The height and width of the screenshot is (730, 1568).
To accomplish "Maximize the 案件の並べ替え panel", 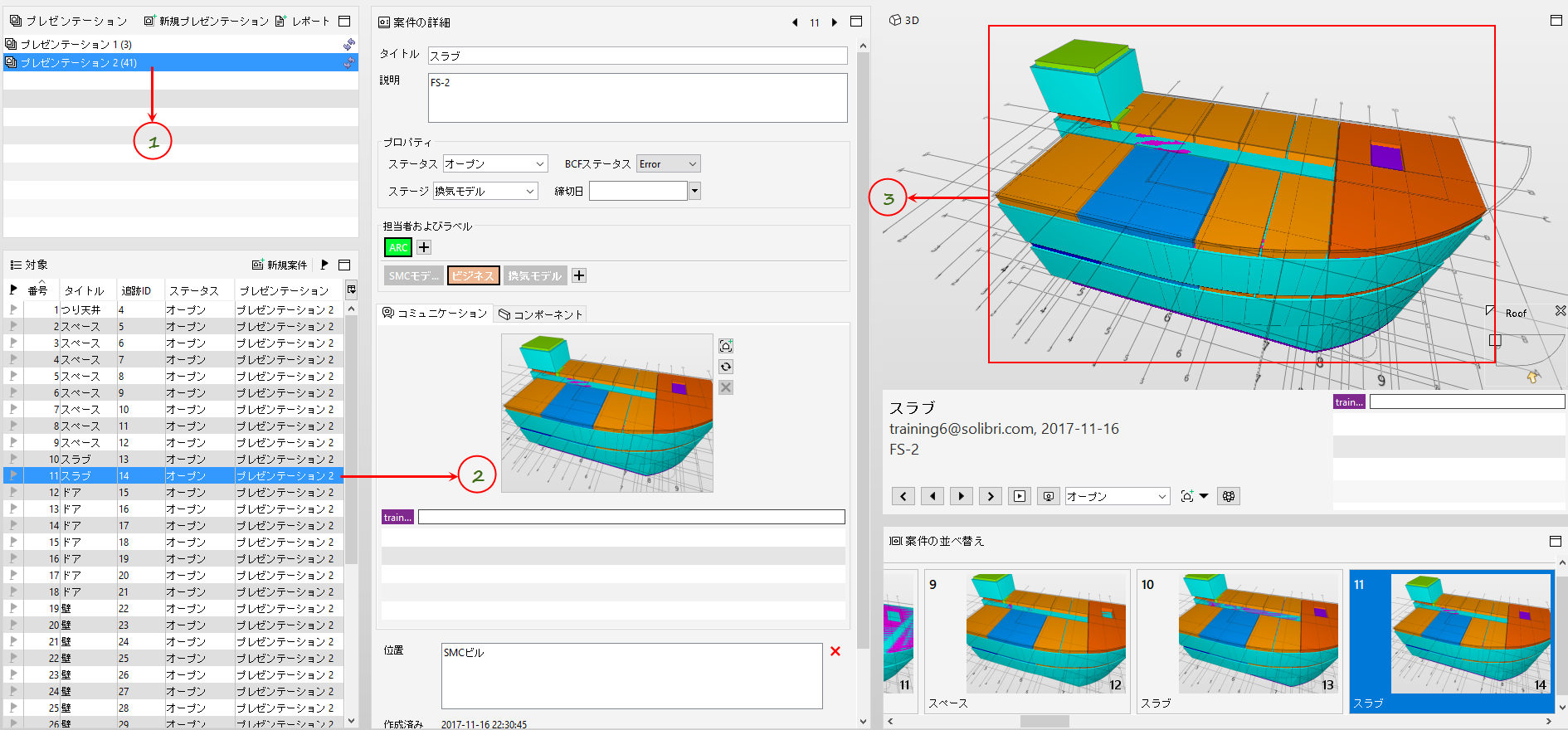I will click(1556, 541).
